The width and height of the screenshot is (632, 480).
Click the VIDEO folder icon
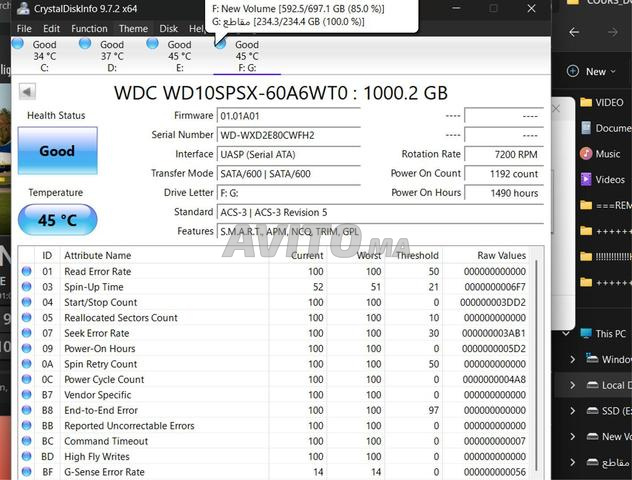[x=586, y=102]
